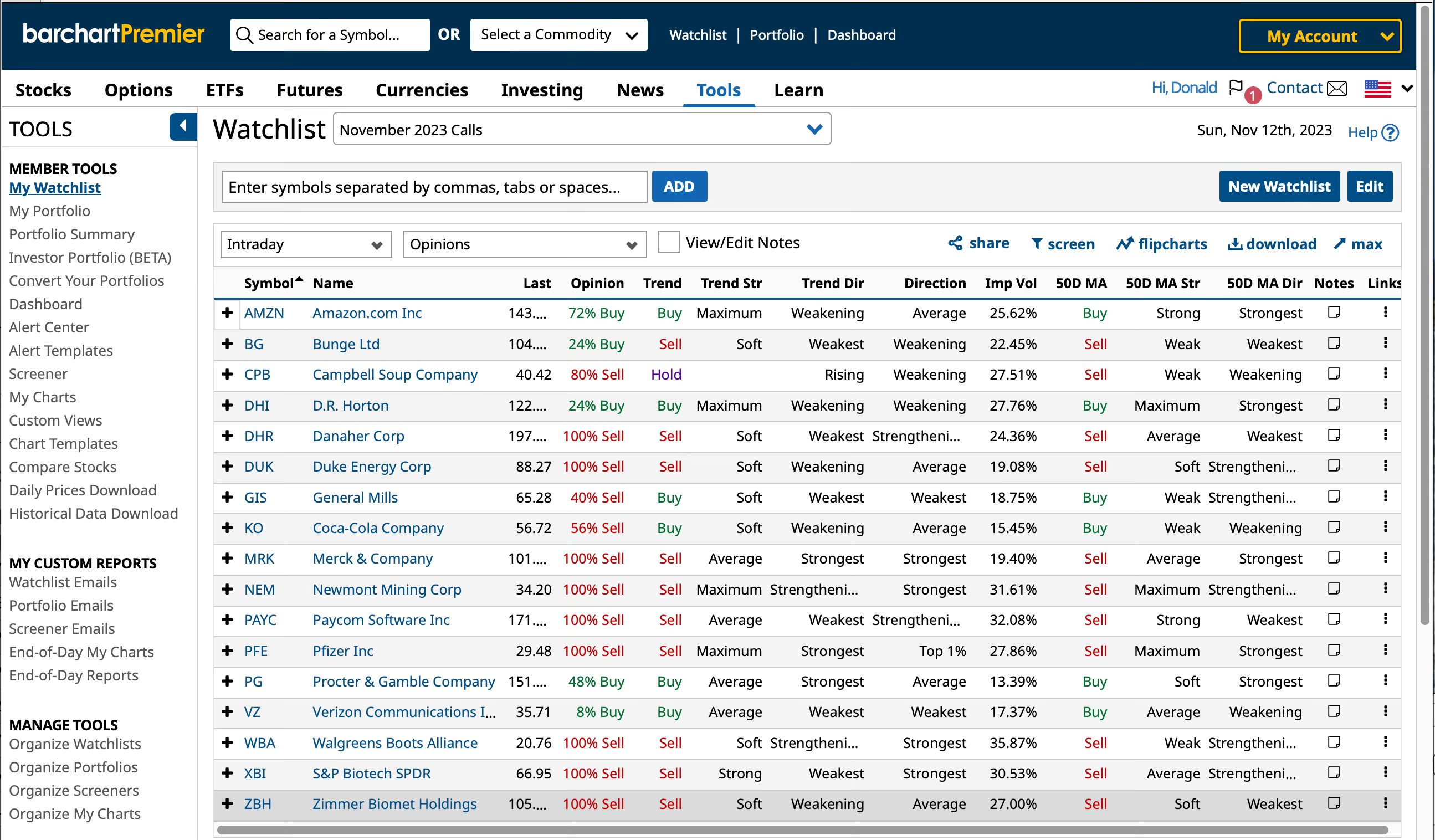The width and height of the screenshot is (1435, 840).
Task: Expand the CPB row plus icon
Action: [x=227, y=374]
